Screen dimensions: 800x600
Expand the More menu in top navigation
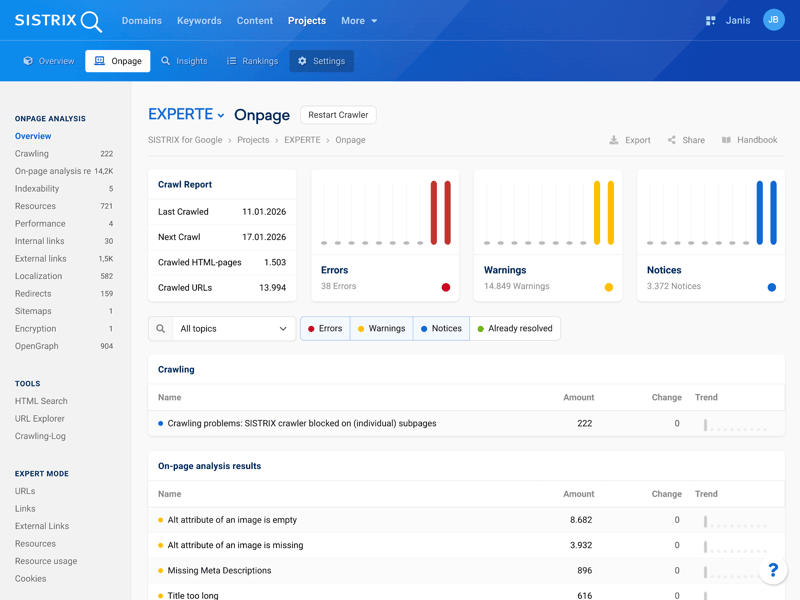click(359, 21)
